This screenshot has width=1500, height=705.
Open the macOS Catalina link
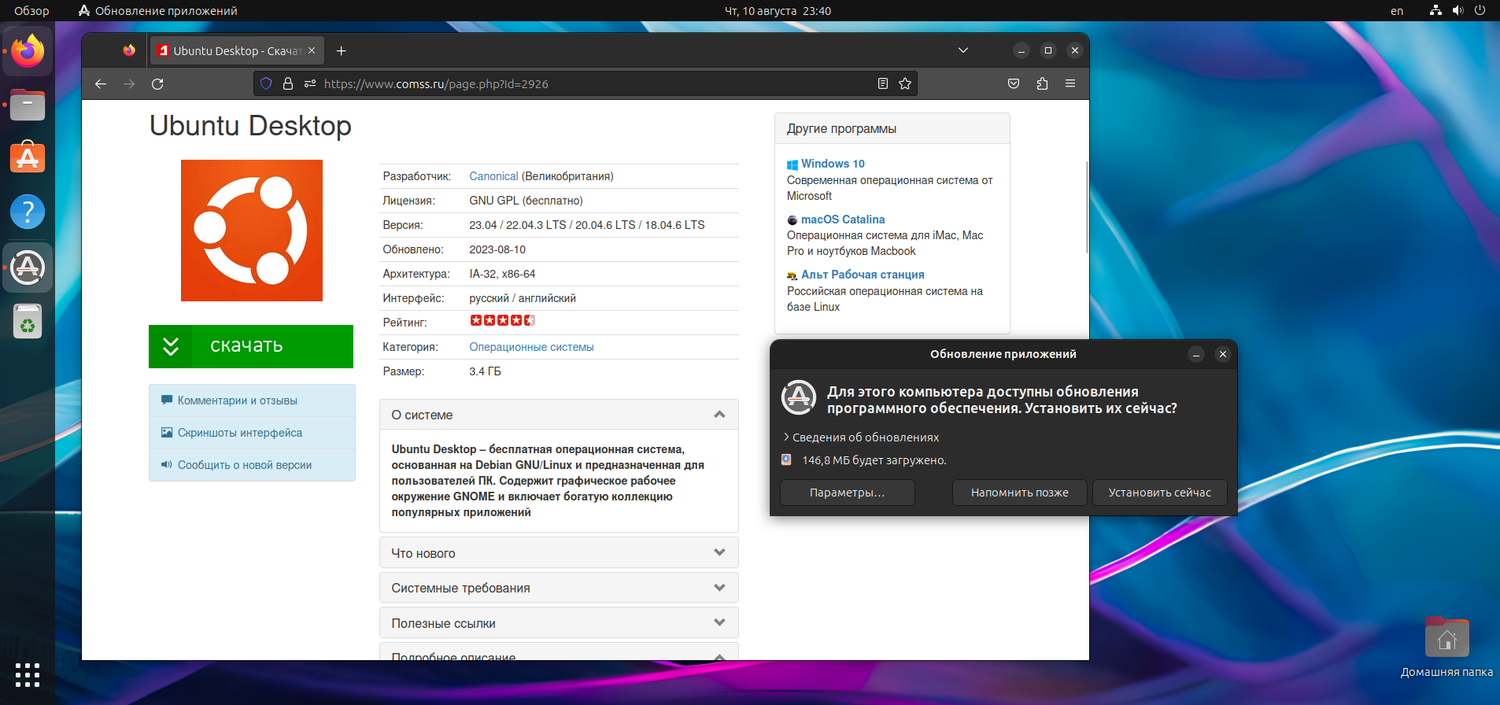pyautogui.click(x=842, y=219)
